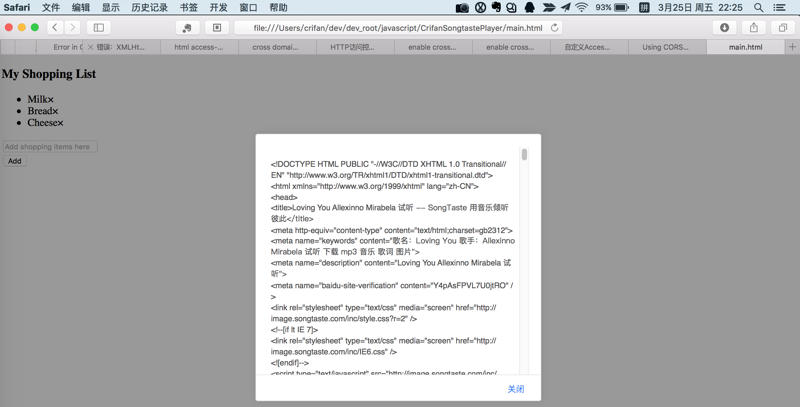Remove Cheese via its × mark
800x407 pixels.
(x=60, y=123)
